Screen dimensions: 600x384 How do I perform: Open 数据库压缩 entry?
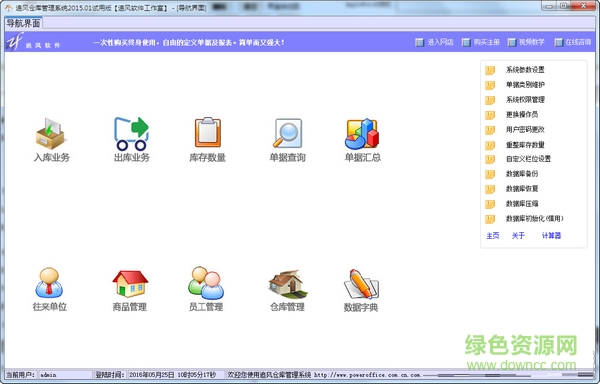(x=522, y=203)
